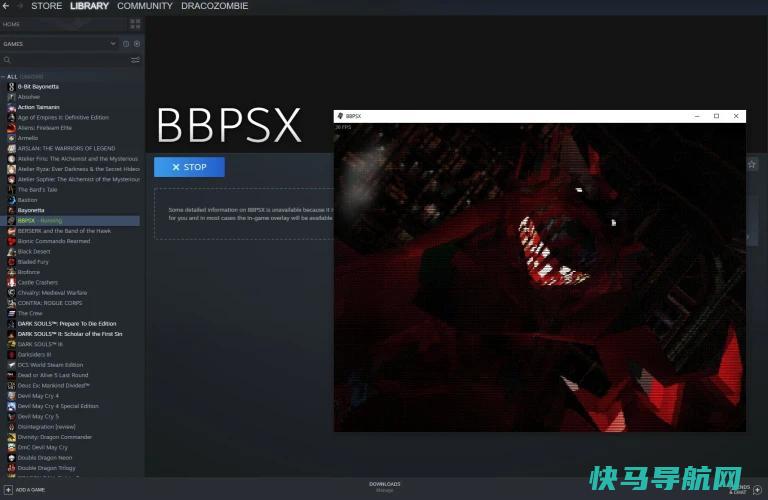Open the LIBRARY tab

89,6
